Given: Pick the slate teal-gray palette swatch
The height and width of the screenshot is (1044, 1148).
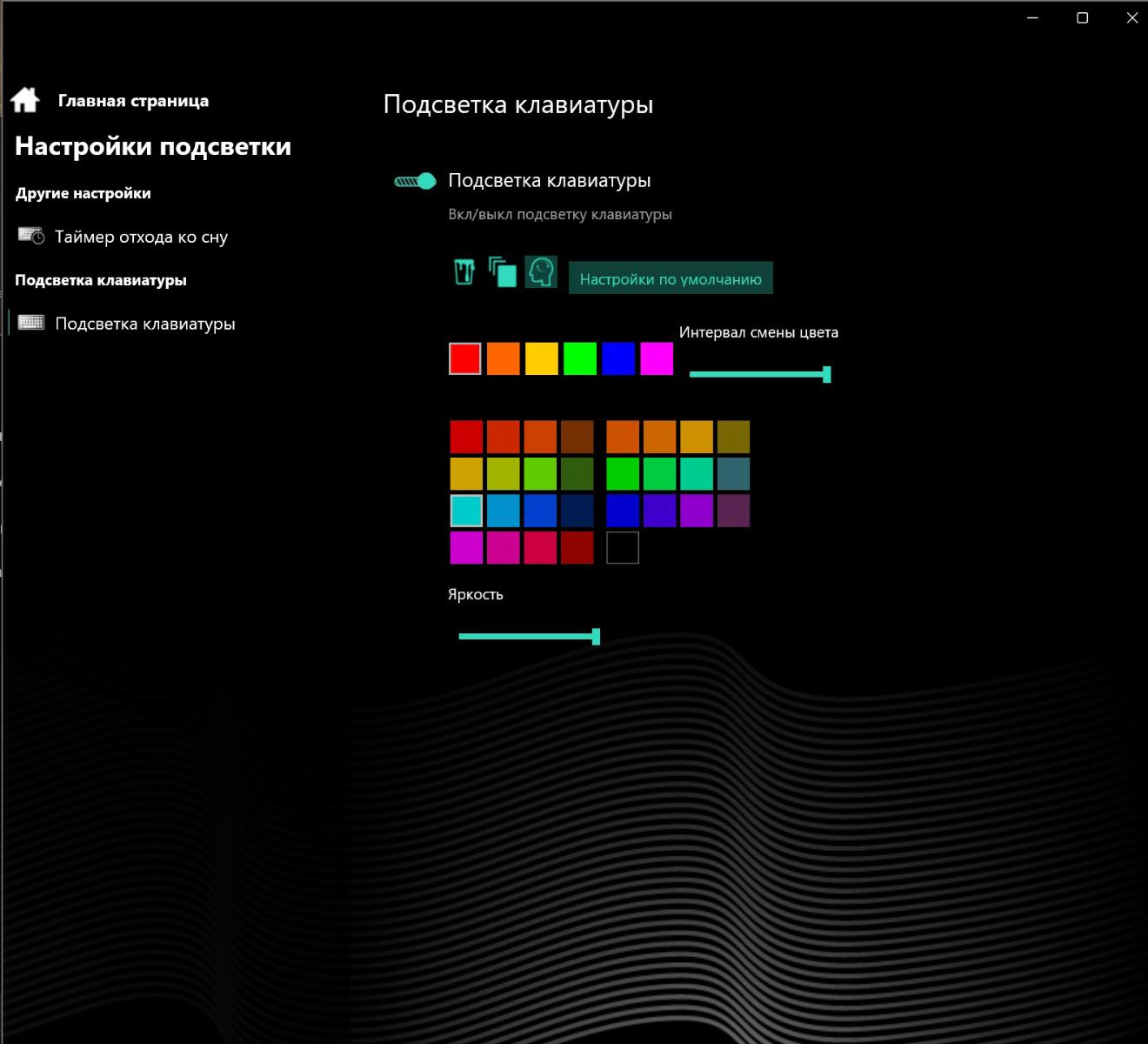Looking at the screenshot, I should [x=733, y=474].
